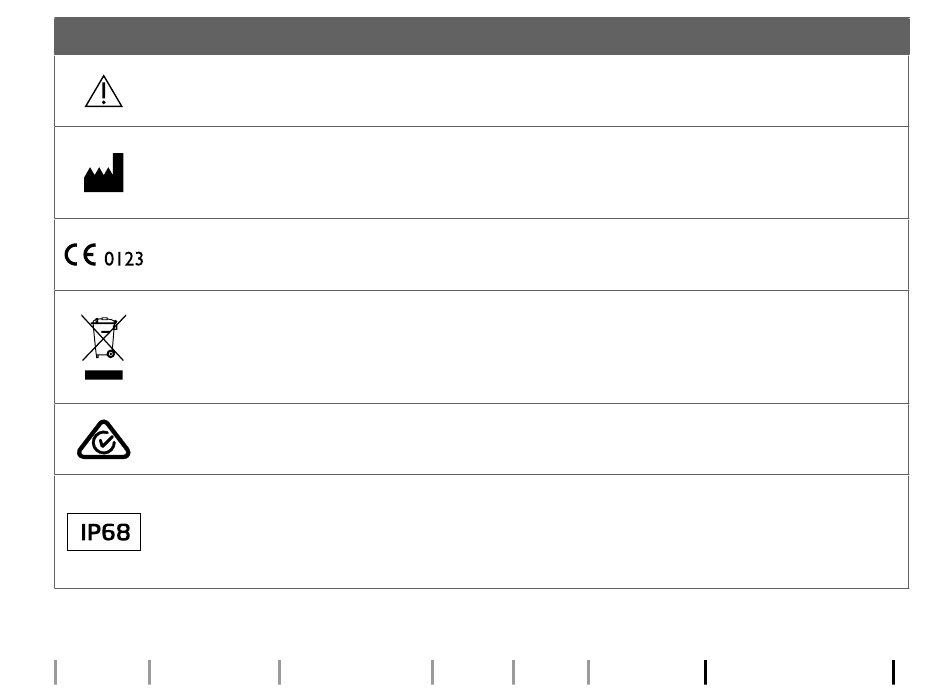
Task: Click the CE conformity mark letters
Action: [81, 255]
